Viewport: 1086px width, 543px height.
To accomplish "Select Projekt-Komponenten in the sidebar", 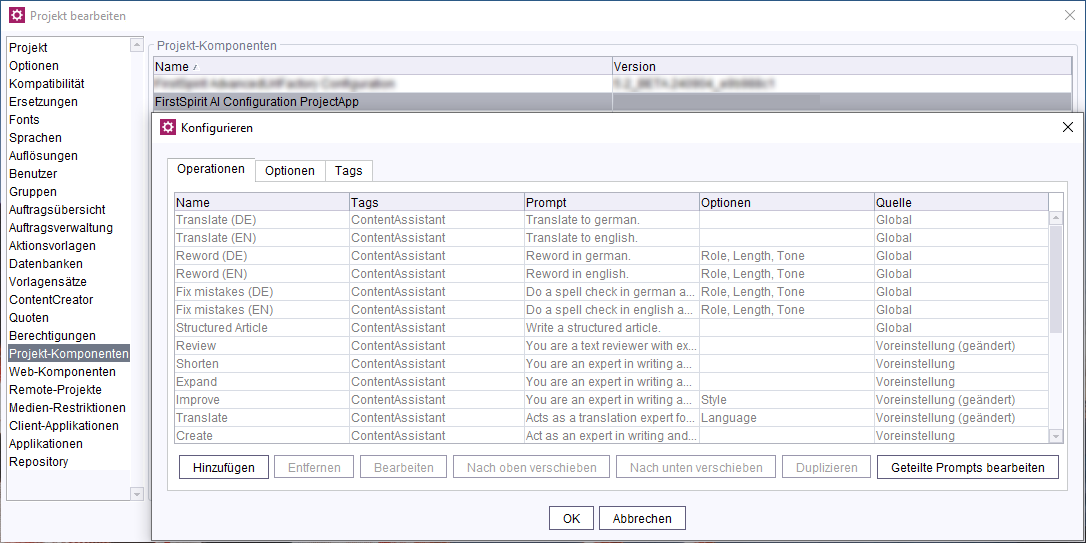I will [69, 354].
